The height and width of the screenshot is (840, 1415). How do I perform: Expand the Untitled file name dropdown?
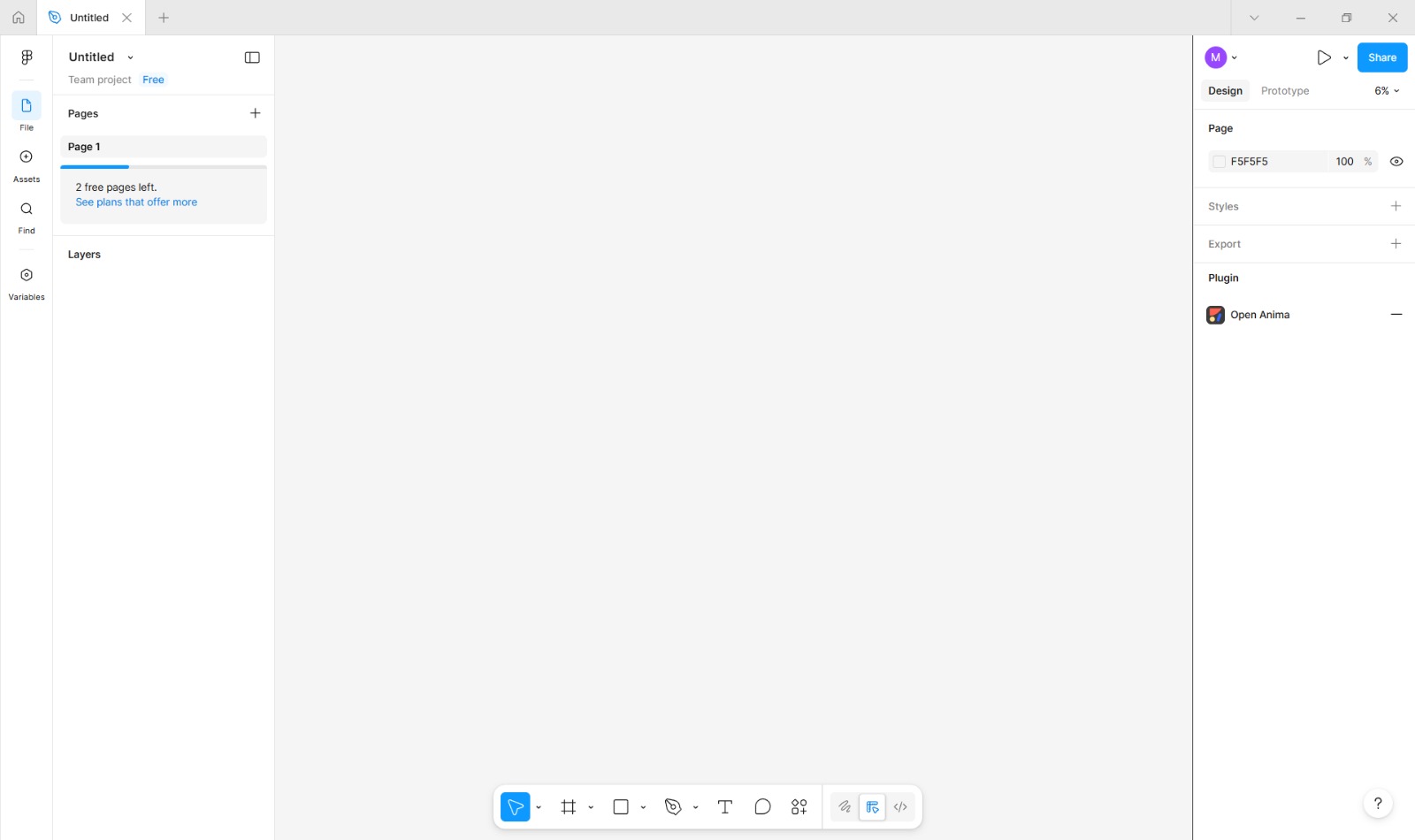(130, 57)
